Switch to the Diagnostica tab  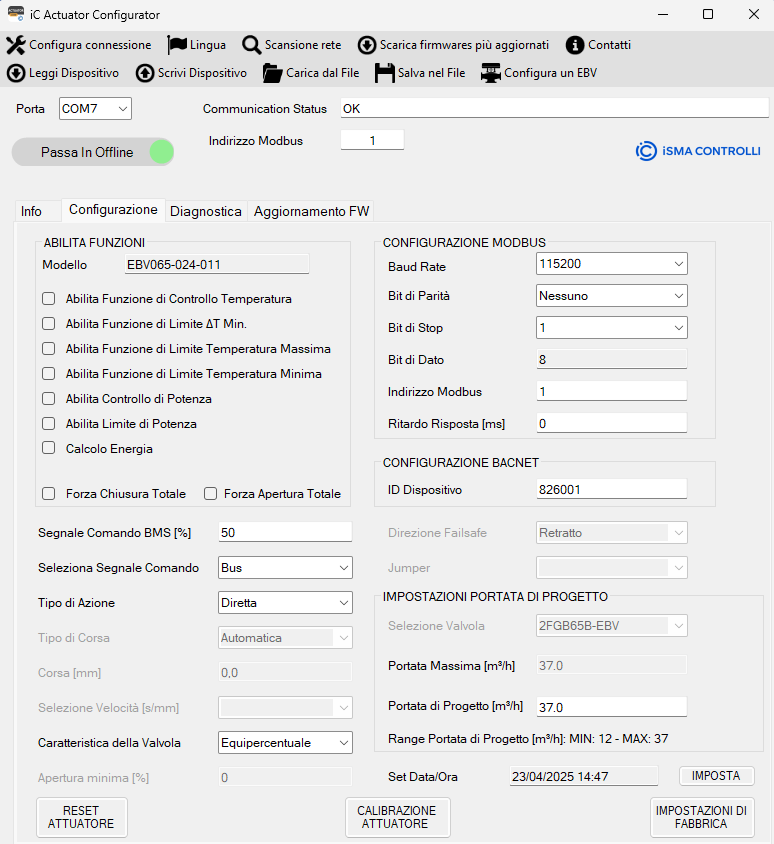[x=206, y=211]
